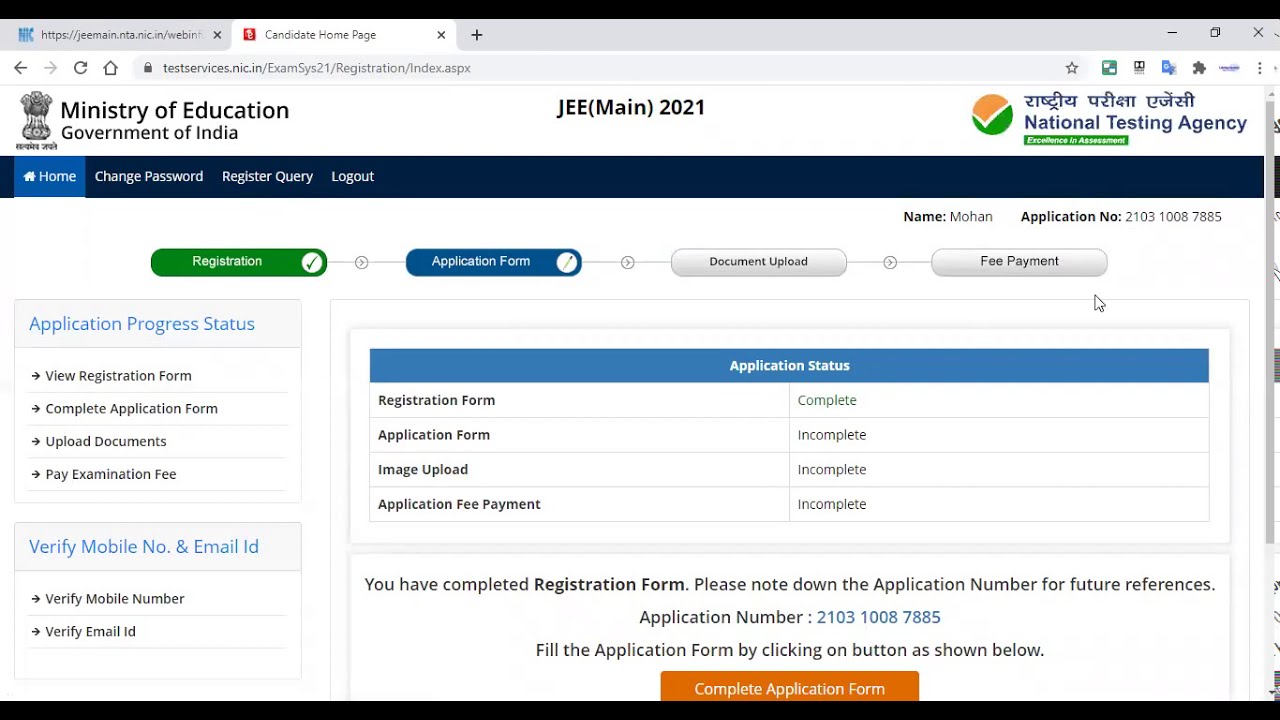The width and height of the screenshot is (1280, 720).
Task: Click the National Testing Agency logo
Action: tap(1109, 119)
